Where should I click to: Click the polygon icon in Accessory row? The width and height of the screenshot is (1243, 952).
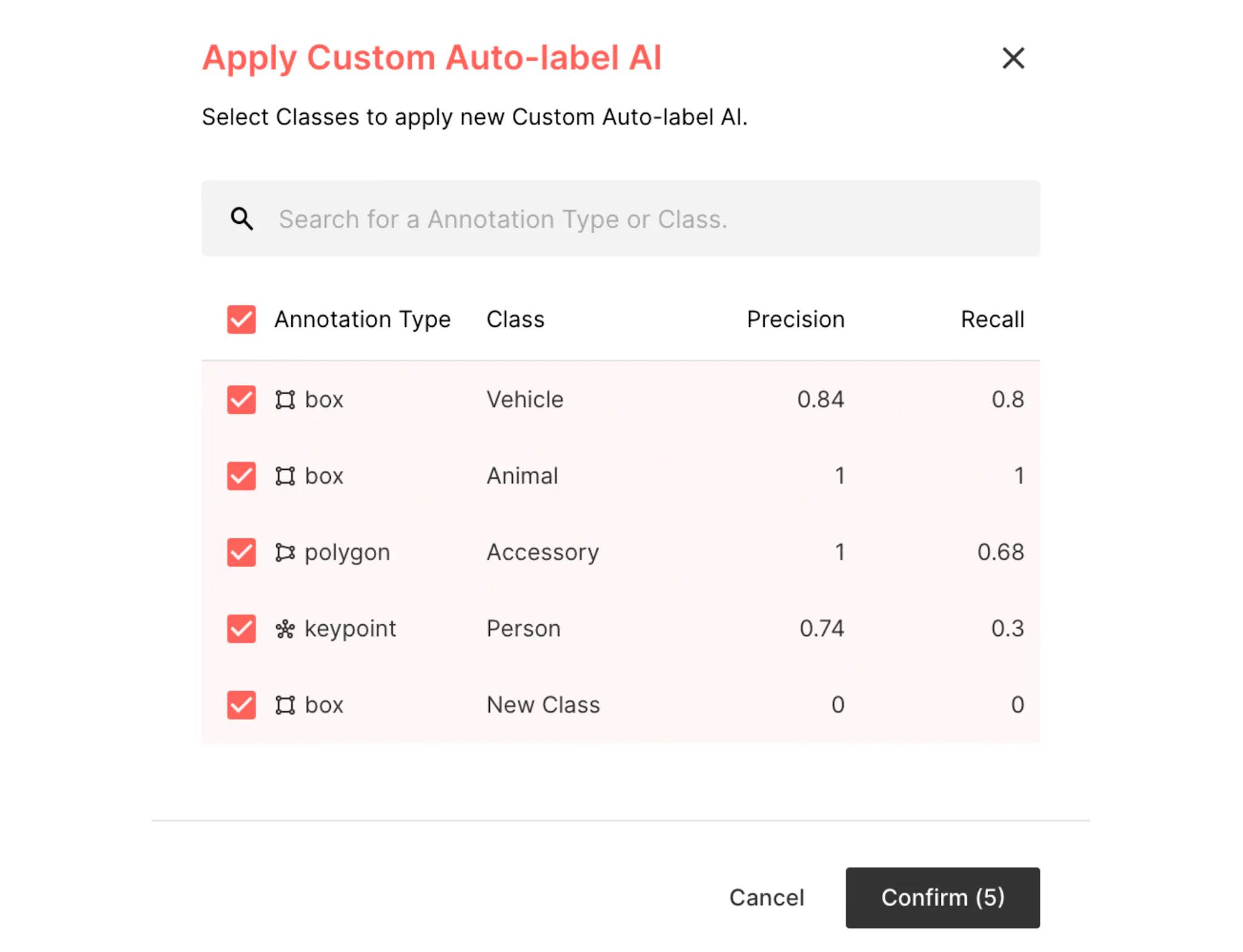pos(285,552)
